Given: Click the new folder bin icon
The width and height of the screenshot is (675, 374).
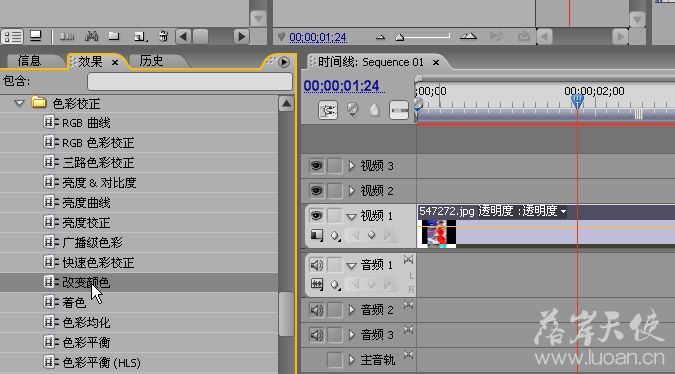Looking at the screenshot, I should pos(114,37).
